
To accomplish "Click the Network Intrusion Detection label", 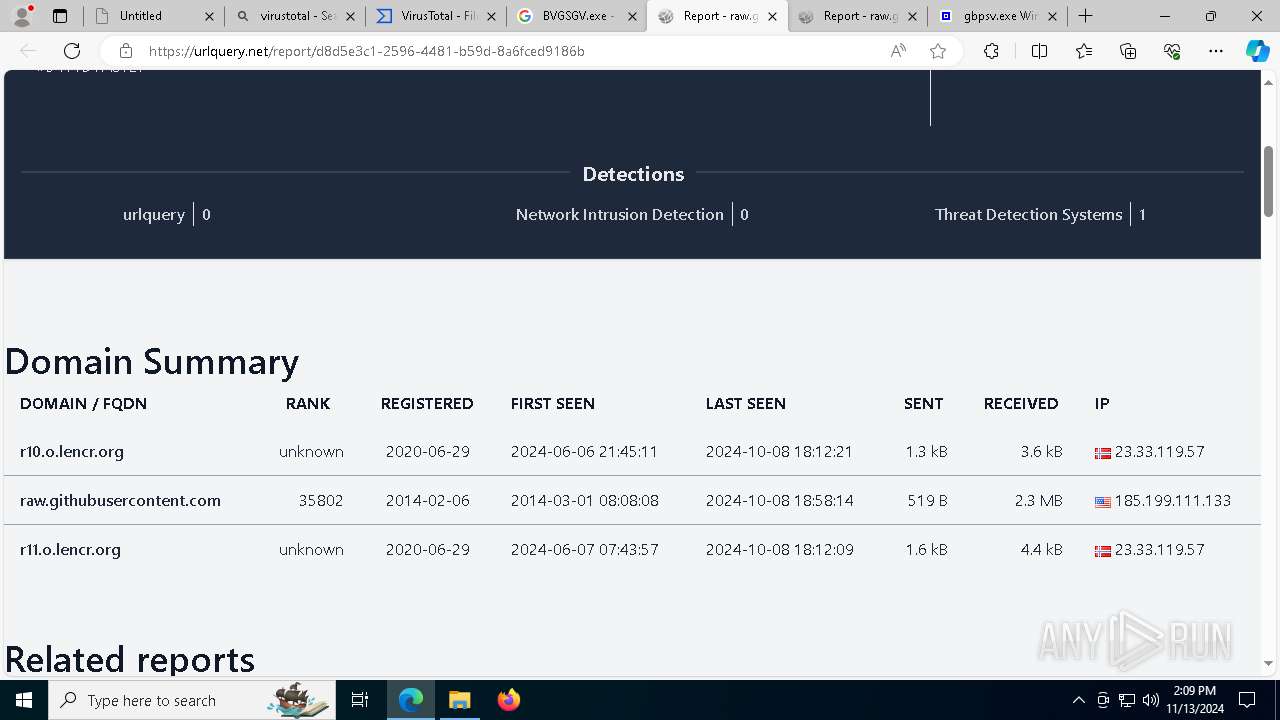I will click(620, 215).
